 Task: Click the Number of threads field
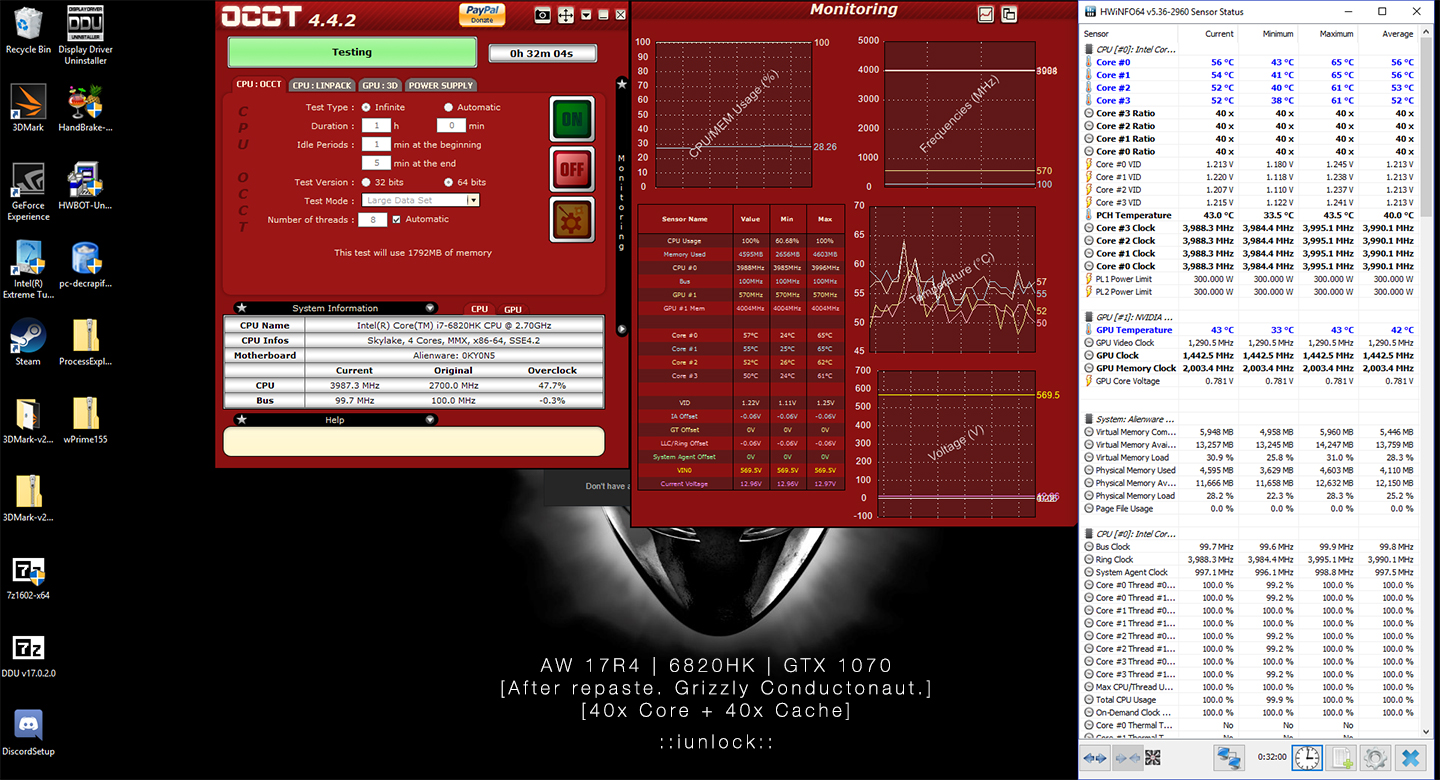pos(372,219)
